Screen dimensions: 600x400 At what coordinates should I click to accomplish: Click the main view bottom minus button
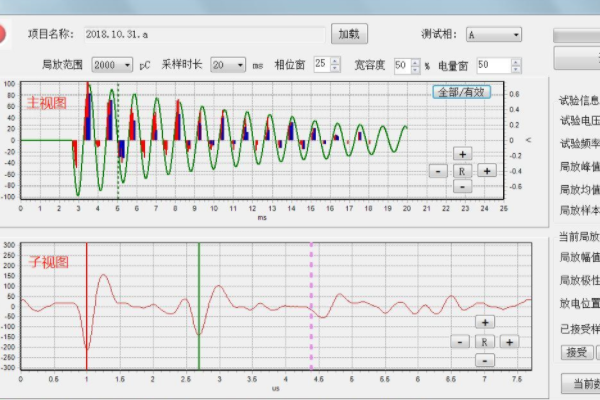pos(462,188)
